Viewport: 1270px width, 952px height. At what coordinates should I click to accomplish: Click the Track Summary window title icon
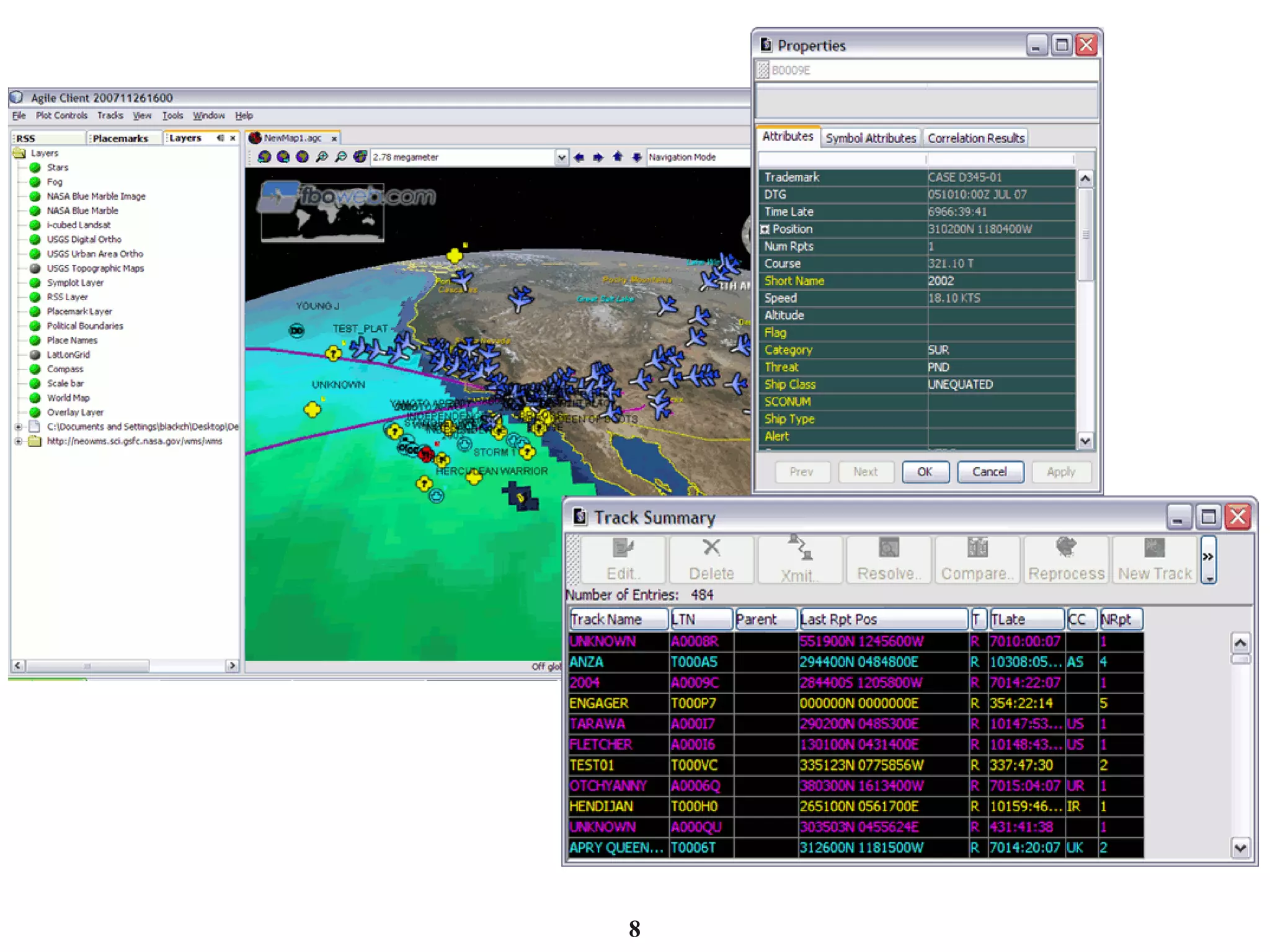click(580, 516)
